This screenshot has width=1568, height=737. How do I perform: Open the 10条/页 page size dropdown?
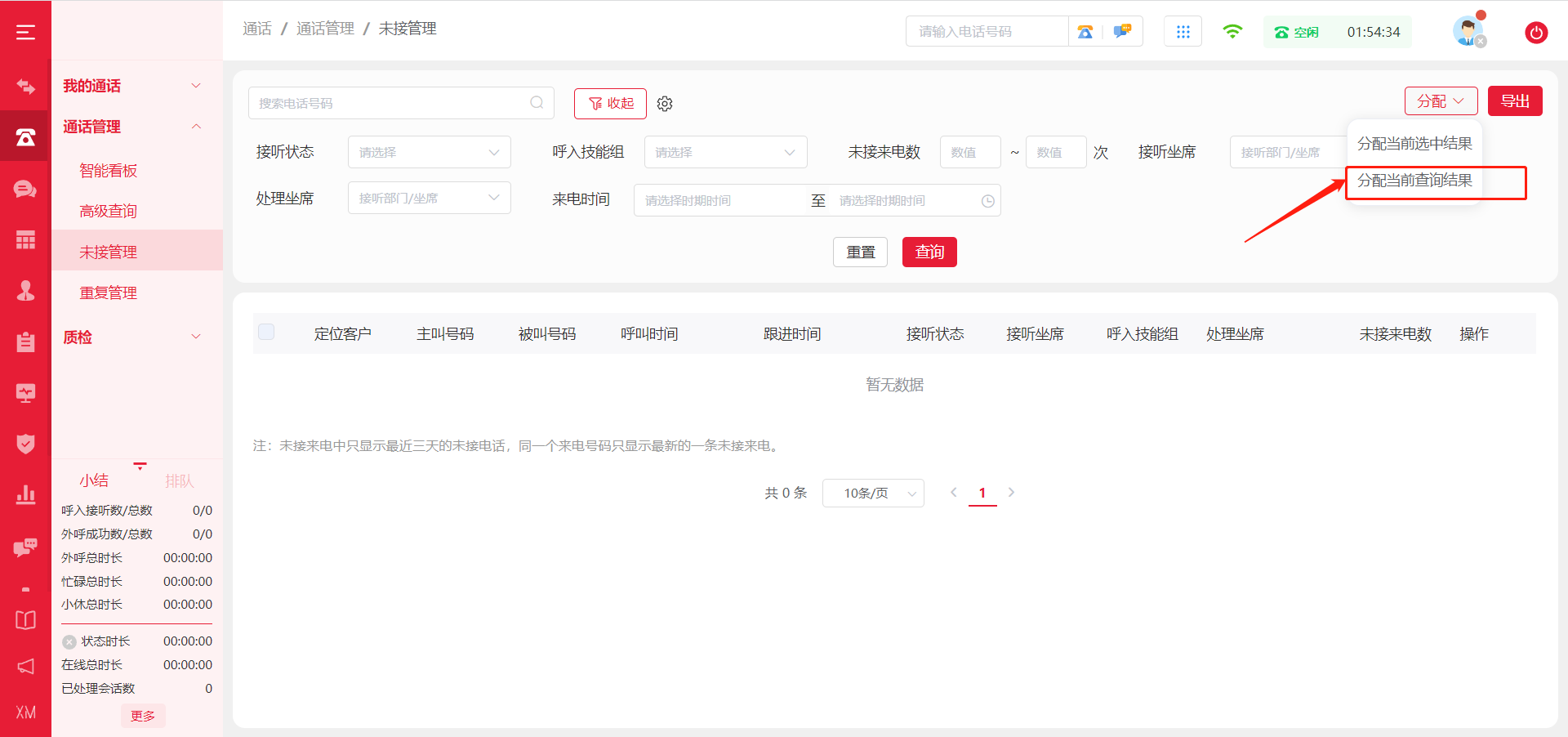[873, 494]
